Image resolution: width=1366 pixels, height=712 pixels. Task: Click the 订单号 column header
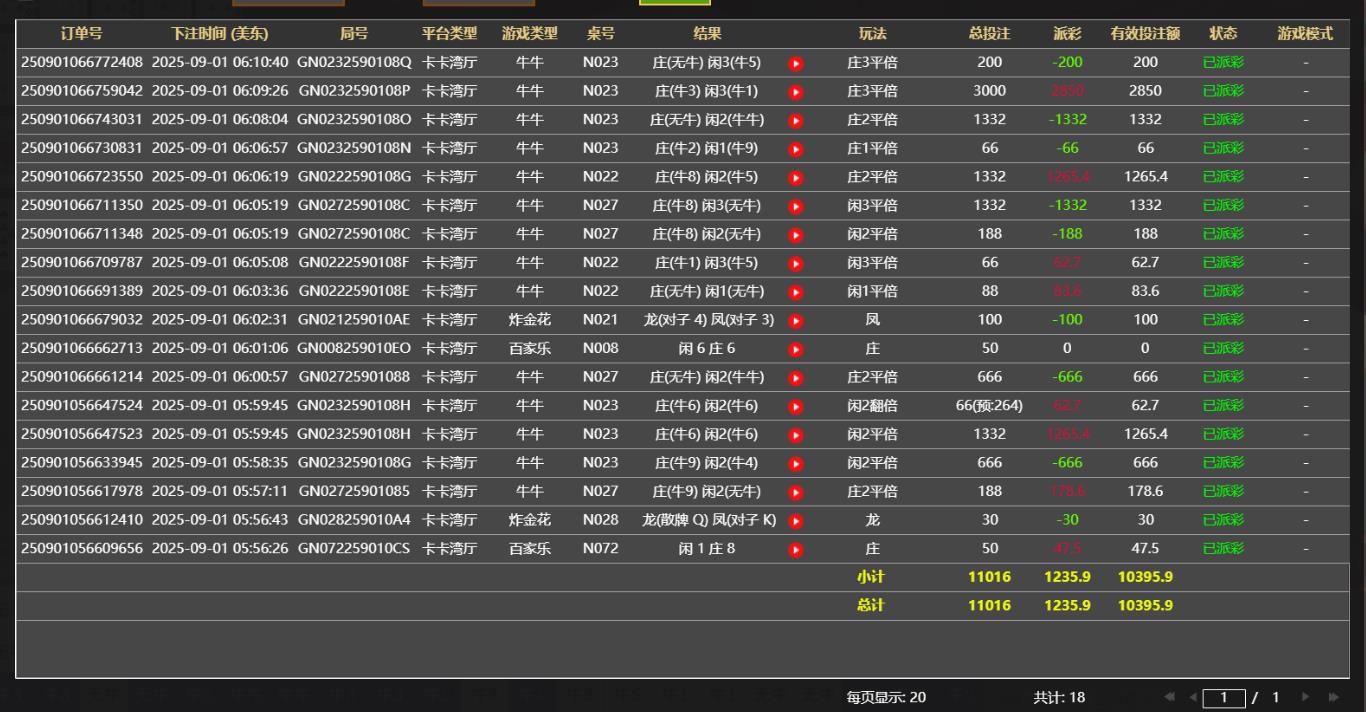click(x=81, y=34)
